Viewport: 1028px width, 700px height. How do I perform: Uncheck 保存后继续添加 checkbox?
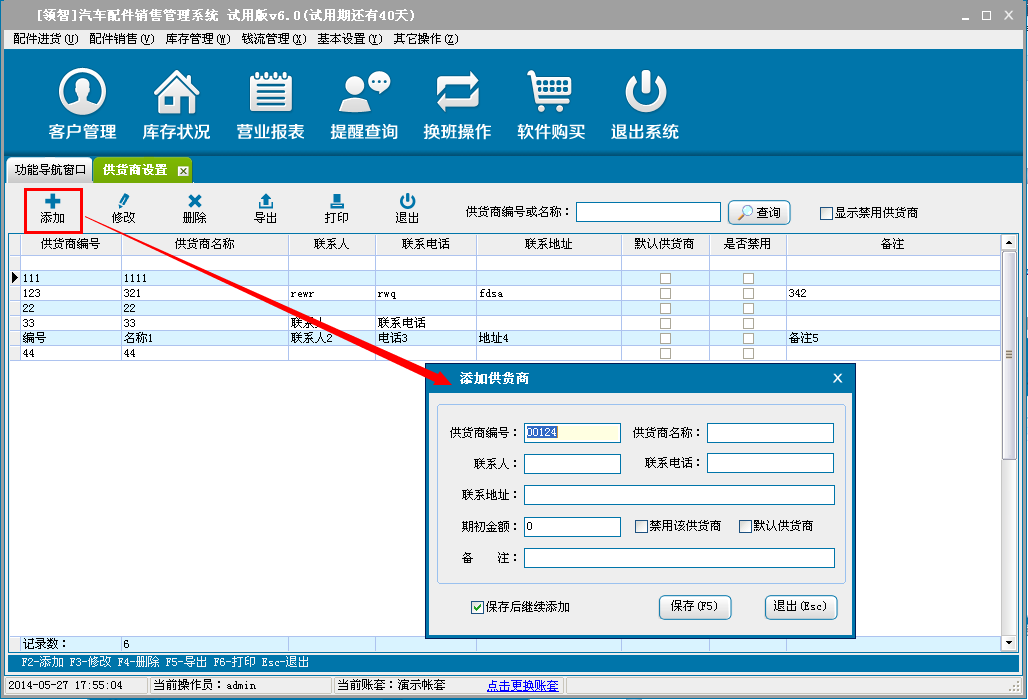(x=478, y=607)
